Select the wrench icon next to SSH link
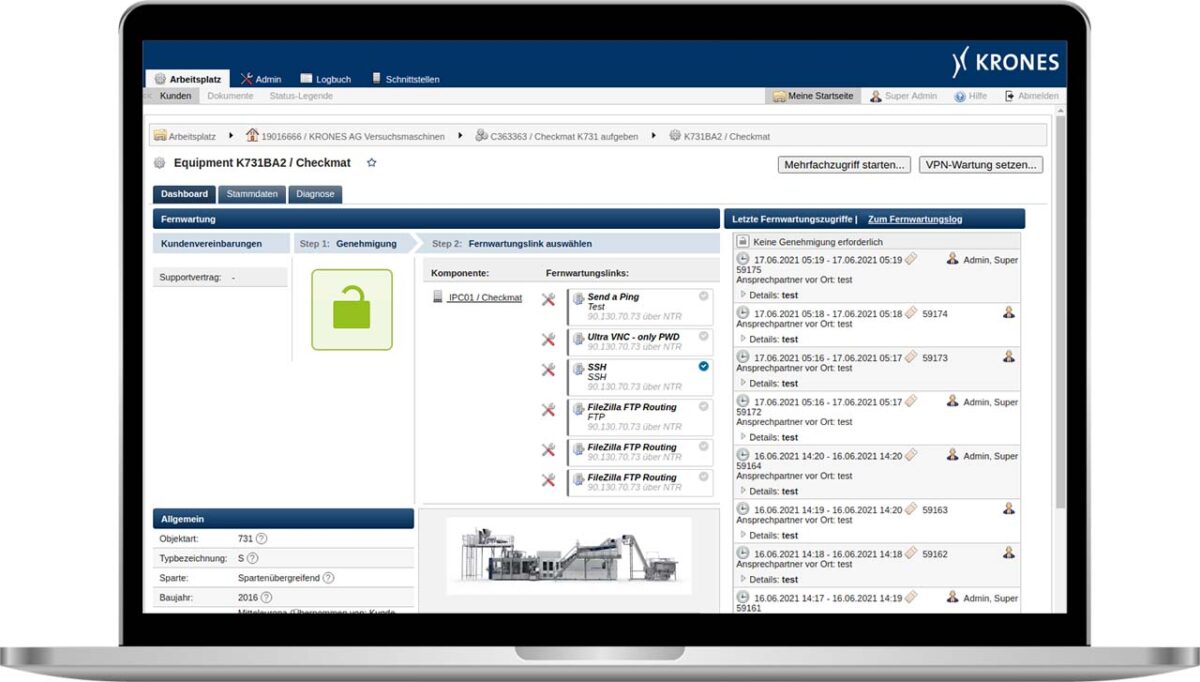1200x682 pixels. pos(549,367)
